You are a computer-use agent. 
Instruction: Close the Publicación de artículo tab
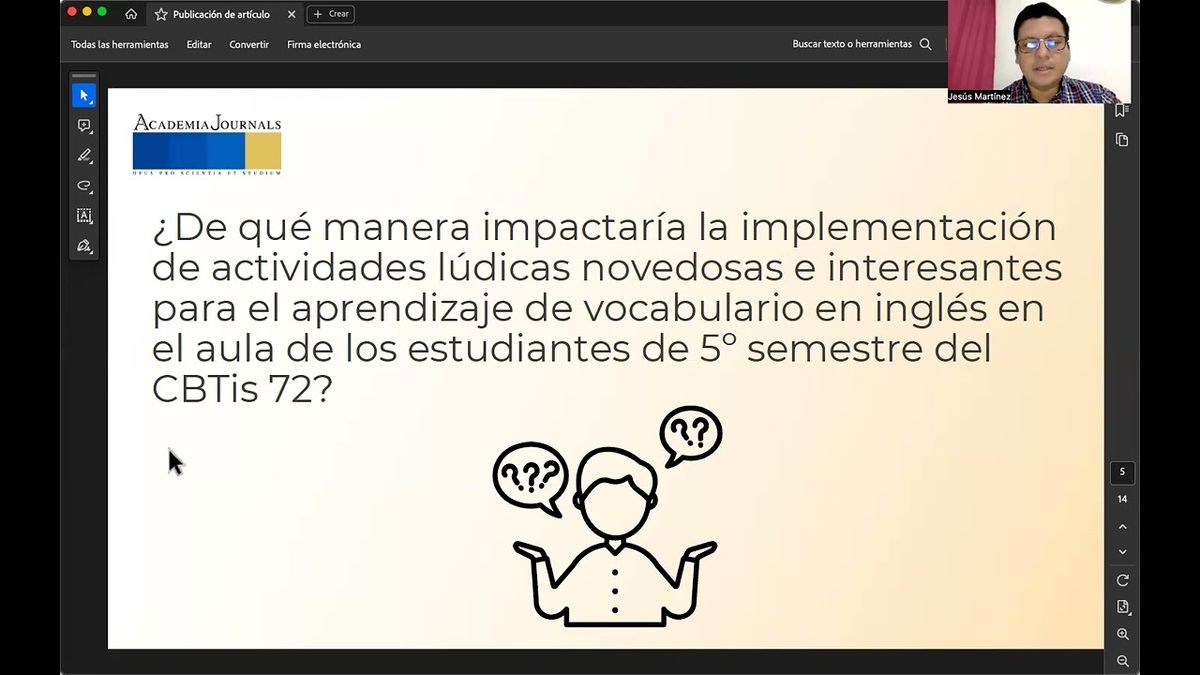coord(292,14)
